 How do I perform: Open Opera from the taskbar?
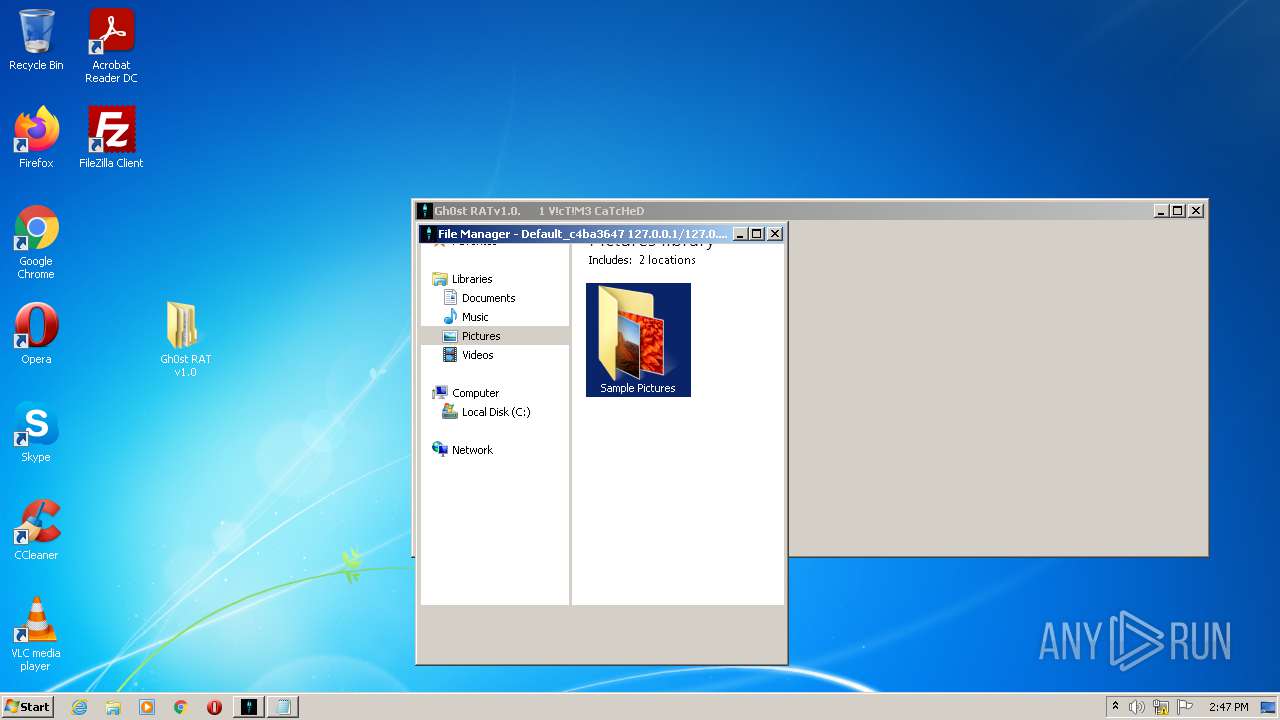pyautogui.click(x=214, y=707)
